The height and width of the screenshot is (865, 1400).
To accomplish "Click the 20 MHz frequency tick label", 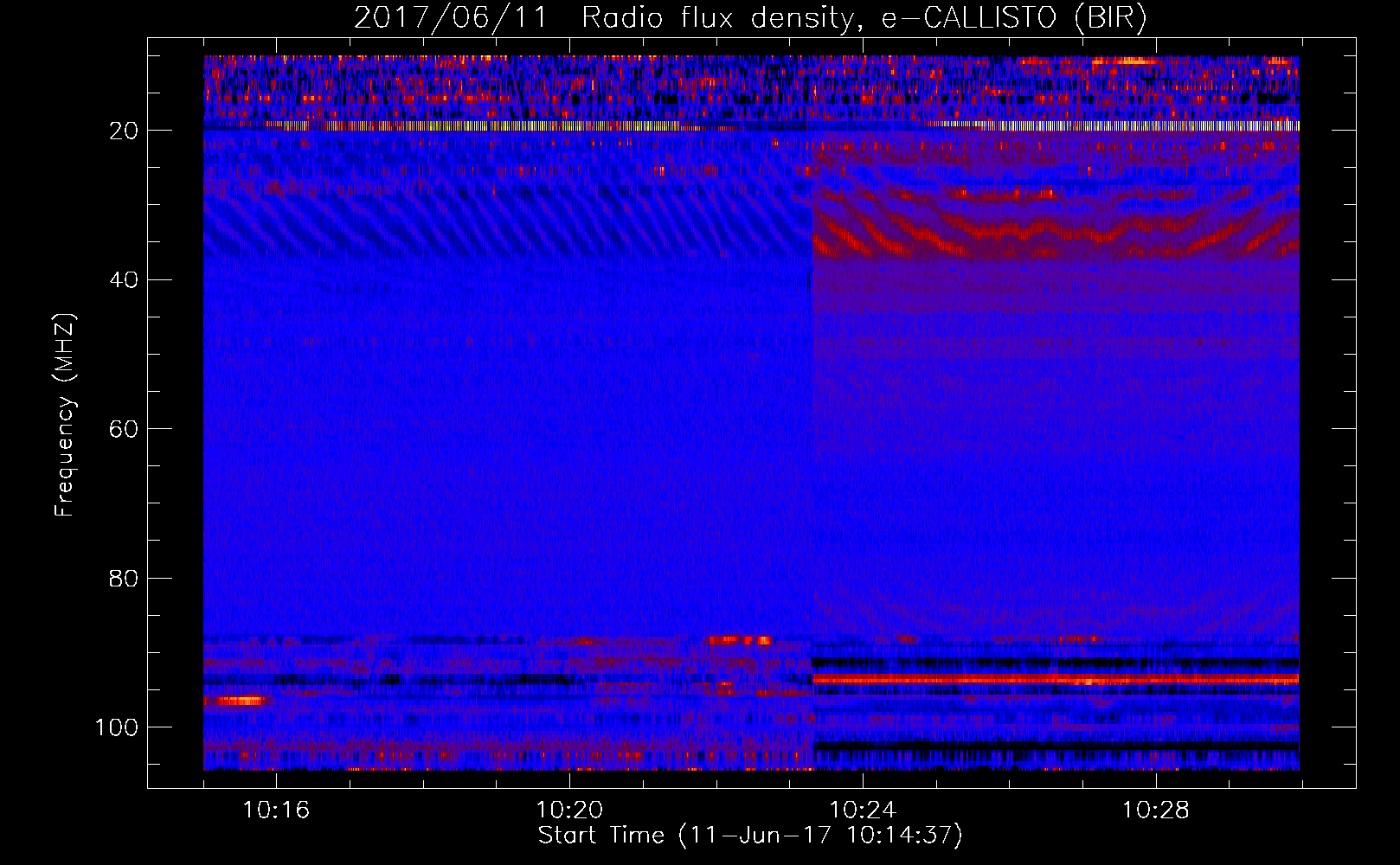I will tap(125, 131).
